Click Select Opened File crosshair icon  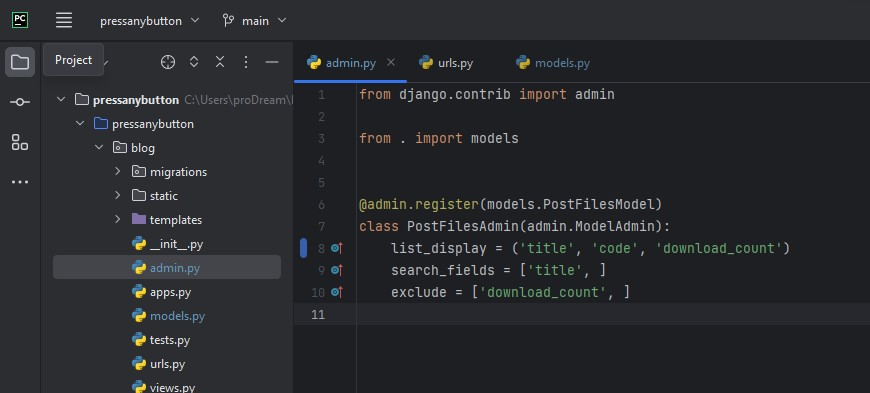pos(168,62)
